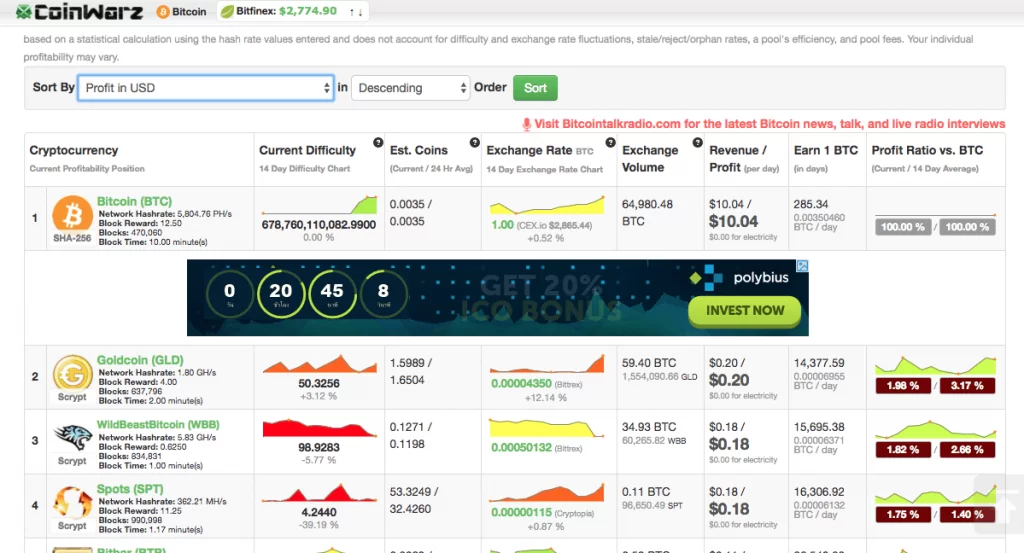Open the 'Descending' order dropdown
Screen dimensions: 1024x553
[x=410, y=88]
